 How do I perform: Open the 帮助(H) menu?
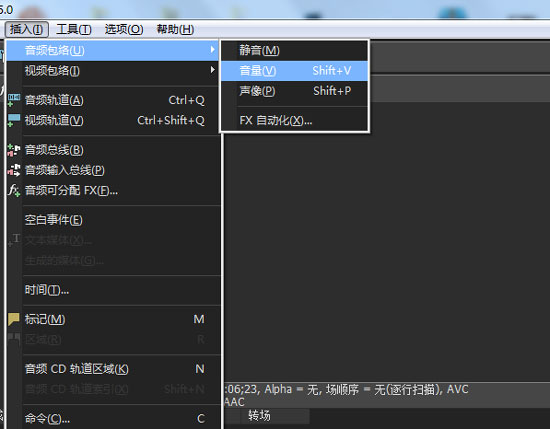175,29
